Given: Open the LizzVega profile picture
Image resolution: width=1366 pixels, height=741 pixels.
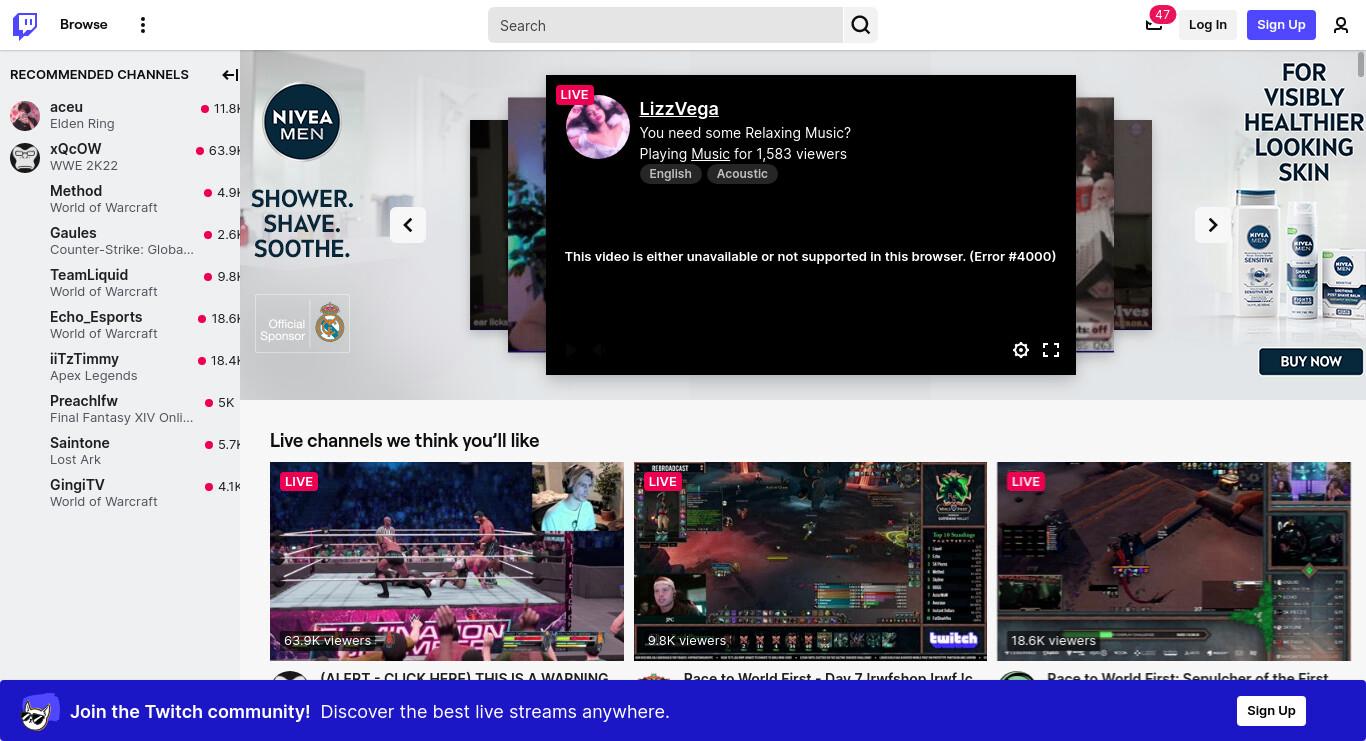Looking at the screenshot, I should pyautogui.click(x=598, y=127).
